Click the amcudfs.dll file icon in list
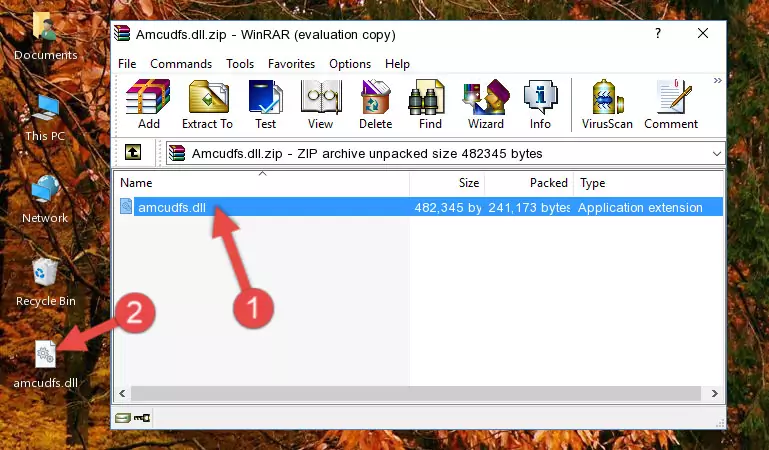This screenshot has width=769, height=450. (126, 206)
